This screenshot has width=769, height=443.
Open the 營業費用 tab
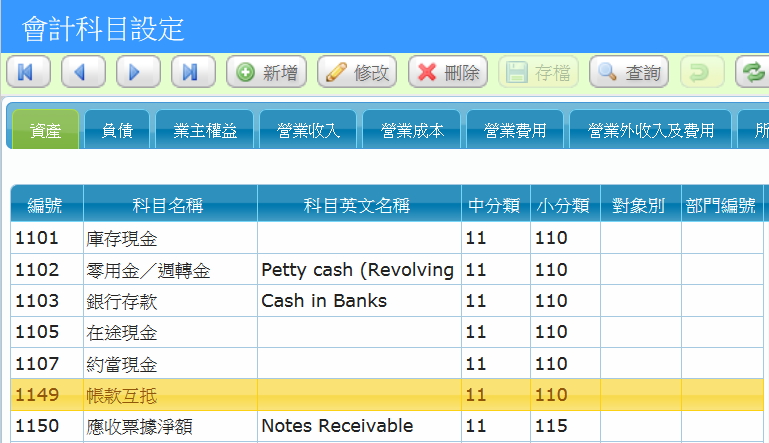pyautogui.click(x=515, y=130)
